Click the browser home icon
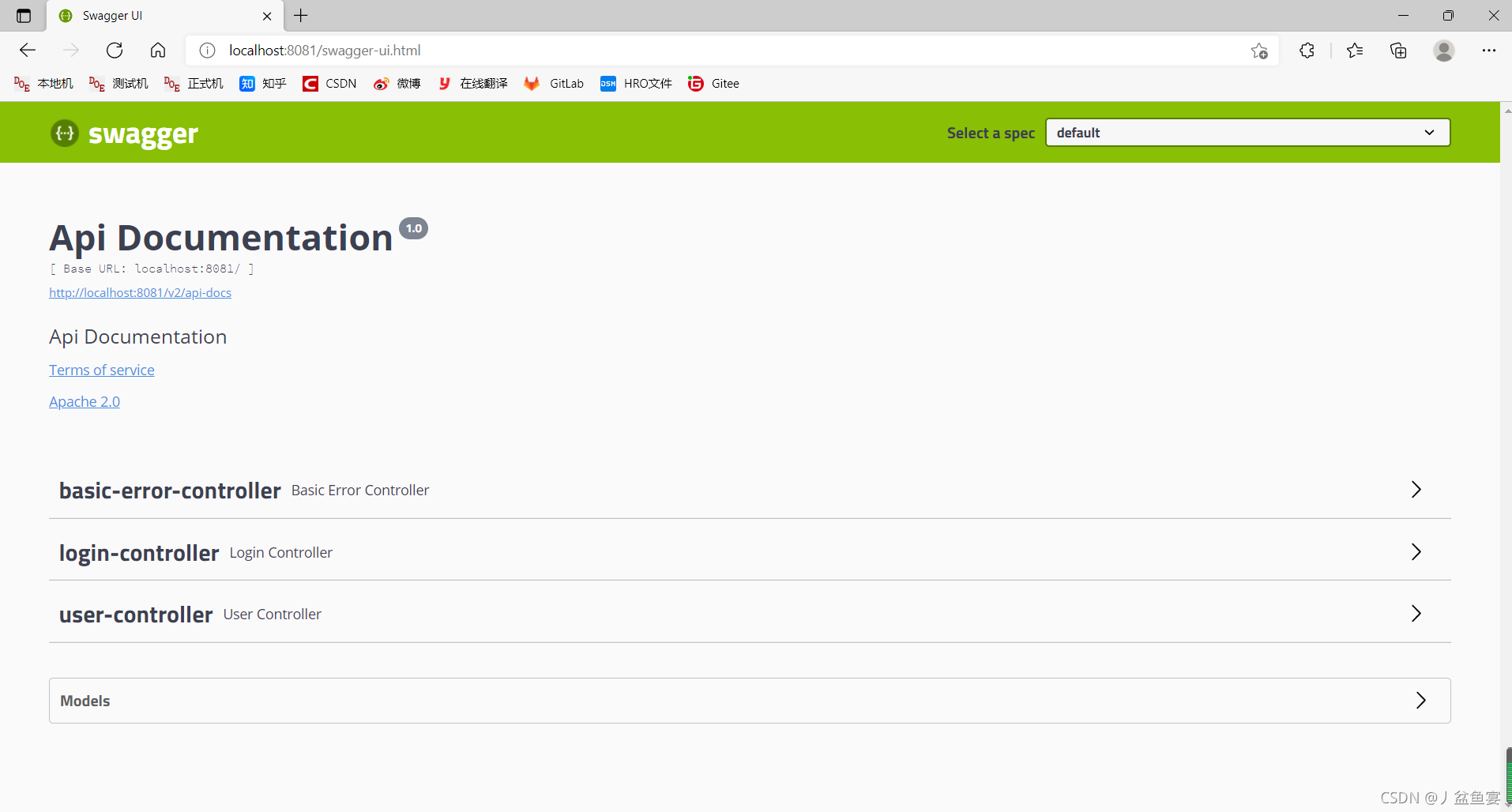1512x812 pixels. point(157,50)
